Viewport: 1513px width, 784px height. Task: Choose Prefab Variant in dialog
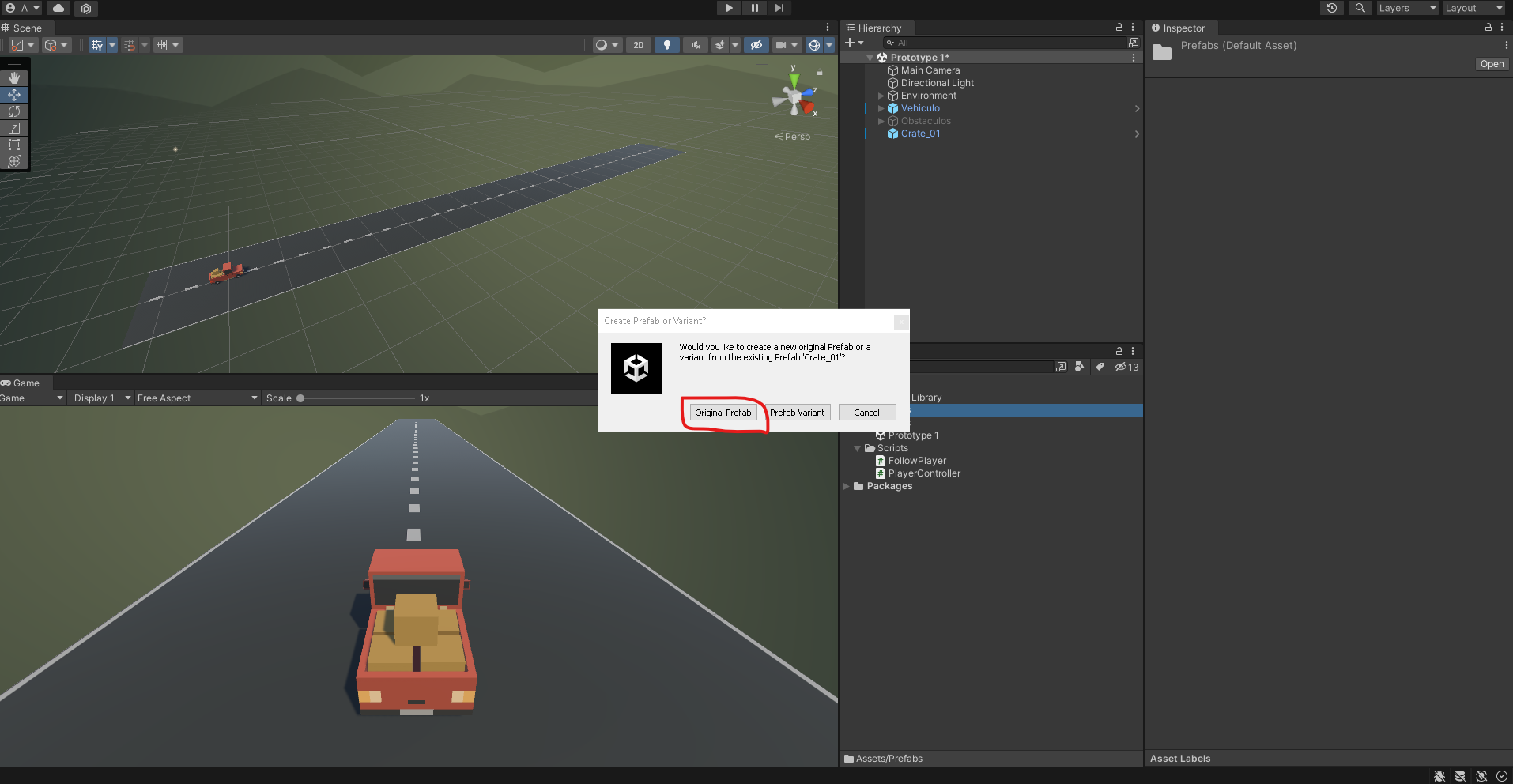pyautogui.click(x=797, y=413)
